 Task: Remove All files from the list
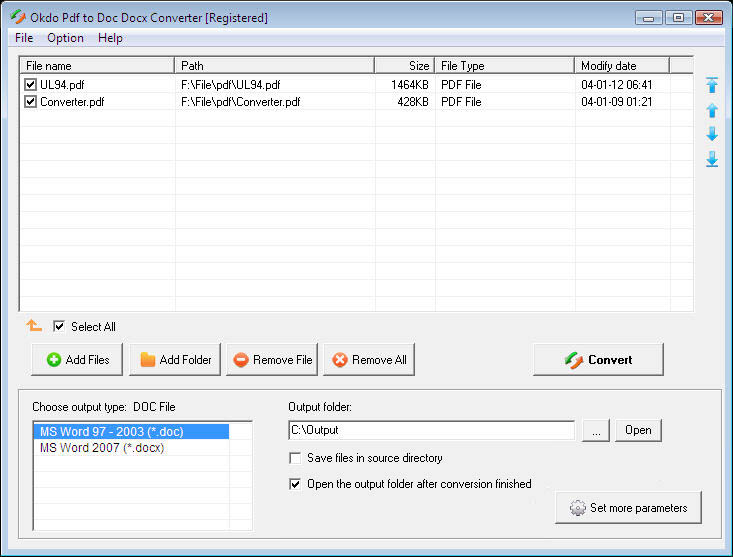pyautogui.click(x=369, y=360)
